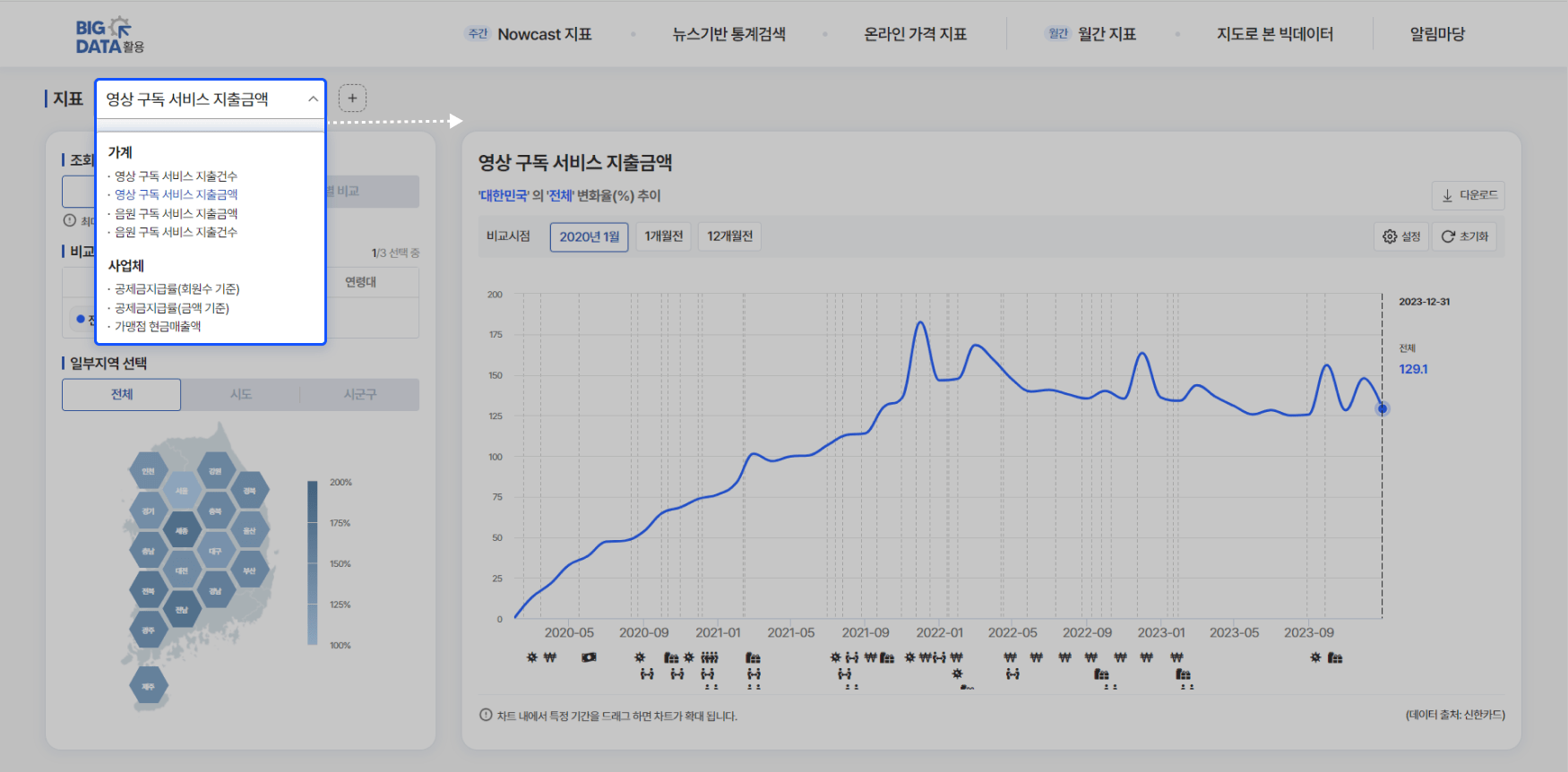Select 12개월전 comparison point
1568x772 pixels.
pyautogui.click(x=729, y=236)
